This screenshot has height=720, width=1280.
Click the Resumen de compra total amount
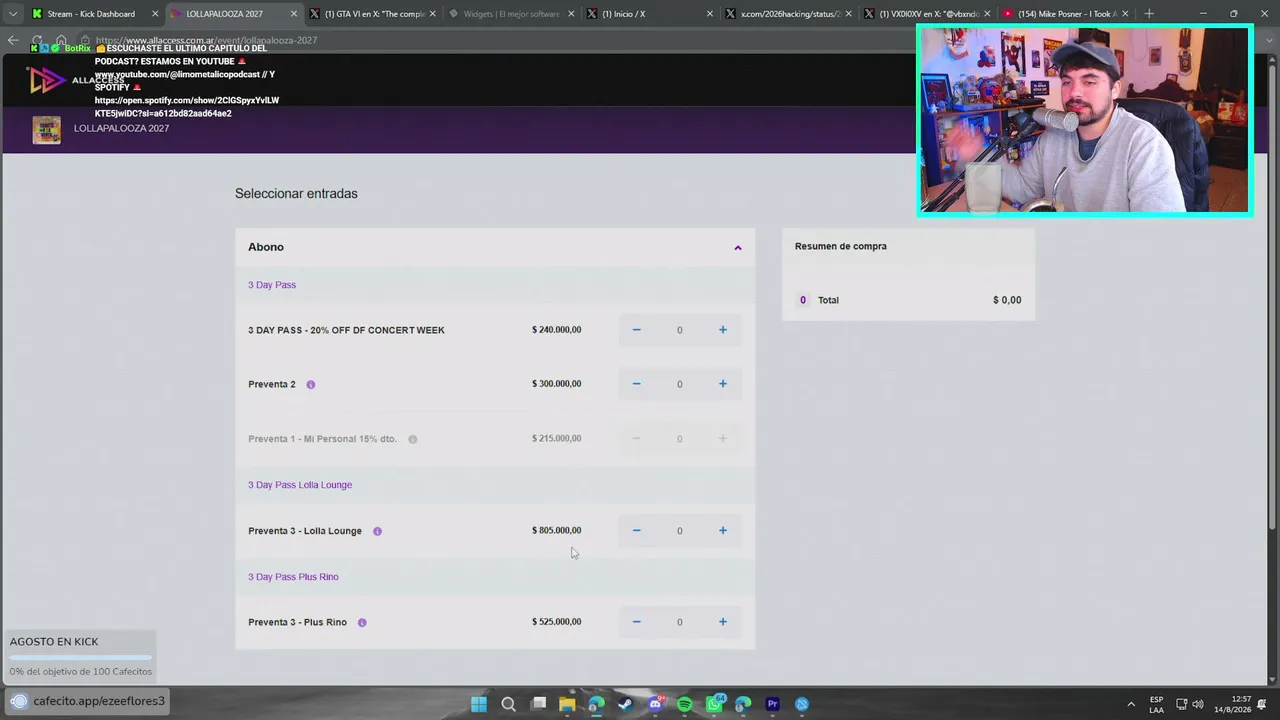(x=1007, y=300)
